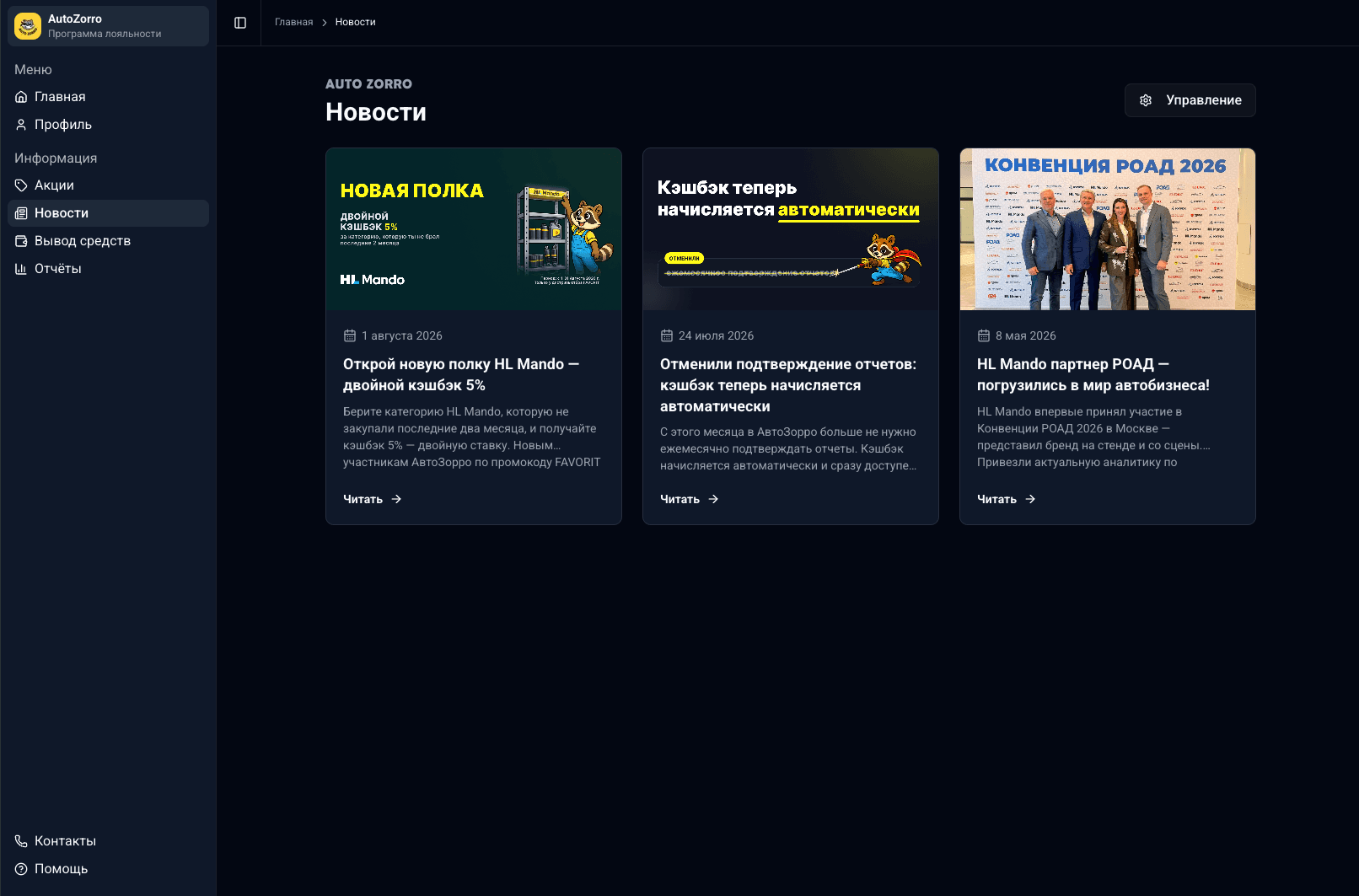This screenshot has height=896, width=1359.
Task: Open article title HL Mando партнер РОАД
Action: [x=1093, y=375]
